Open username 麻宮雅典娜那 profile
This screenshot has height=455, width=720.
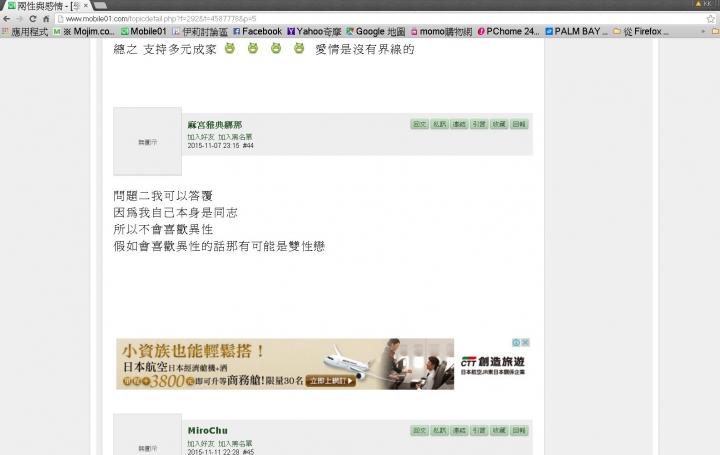(x=214, y=125)
